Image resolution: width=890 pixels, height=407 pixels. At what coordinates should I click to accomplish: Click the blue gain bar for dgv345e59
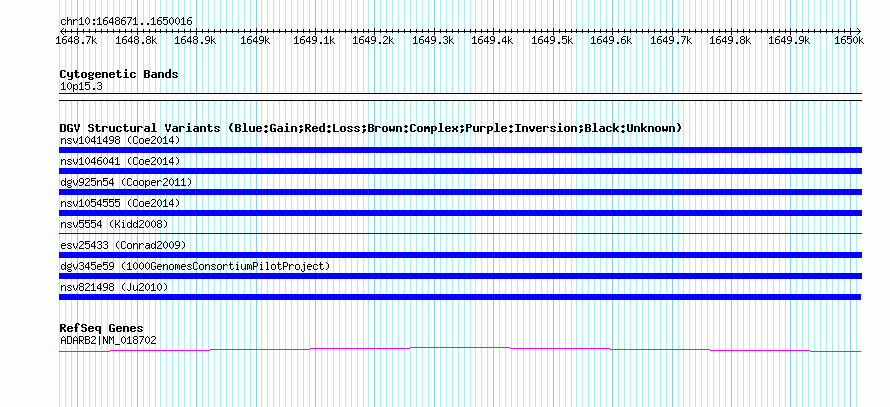point(460,276)
